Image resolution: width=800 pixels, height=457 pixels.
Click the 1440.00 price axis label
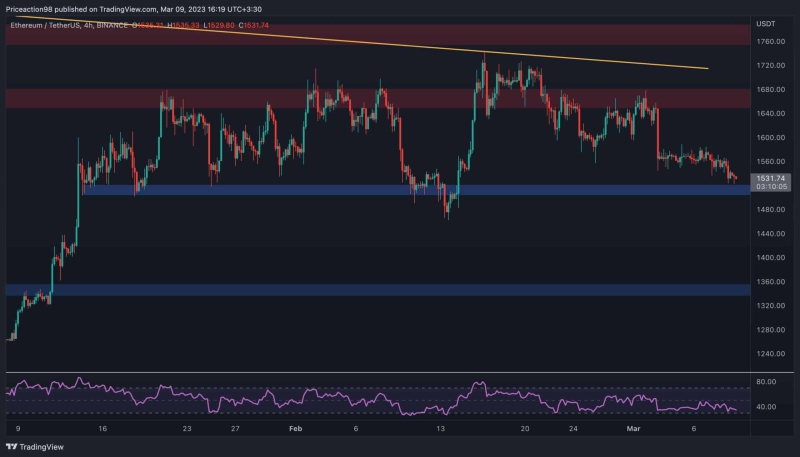[x=770, y=233]
